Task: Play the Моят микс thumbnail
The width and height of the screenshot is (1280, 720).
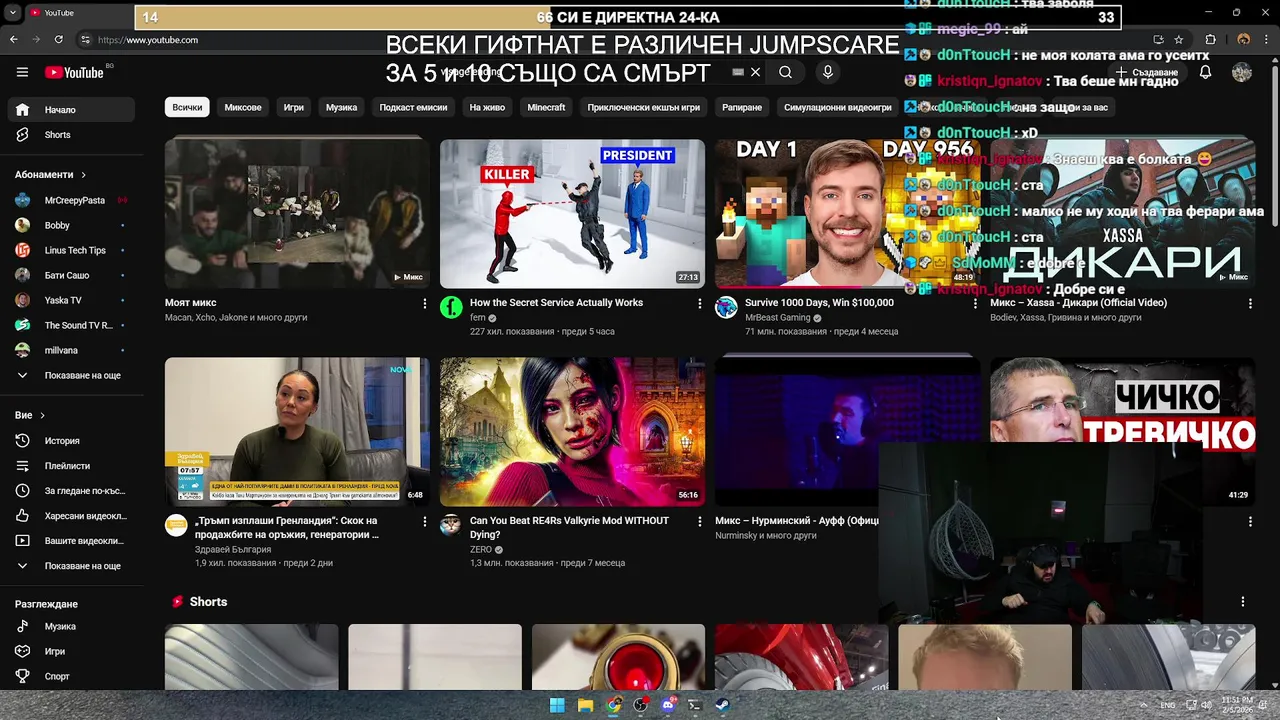Action: tap(297, 213)
